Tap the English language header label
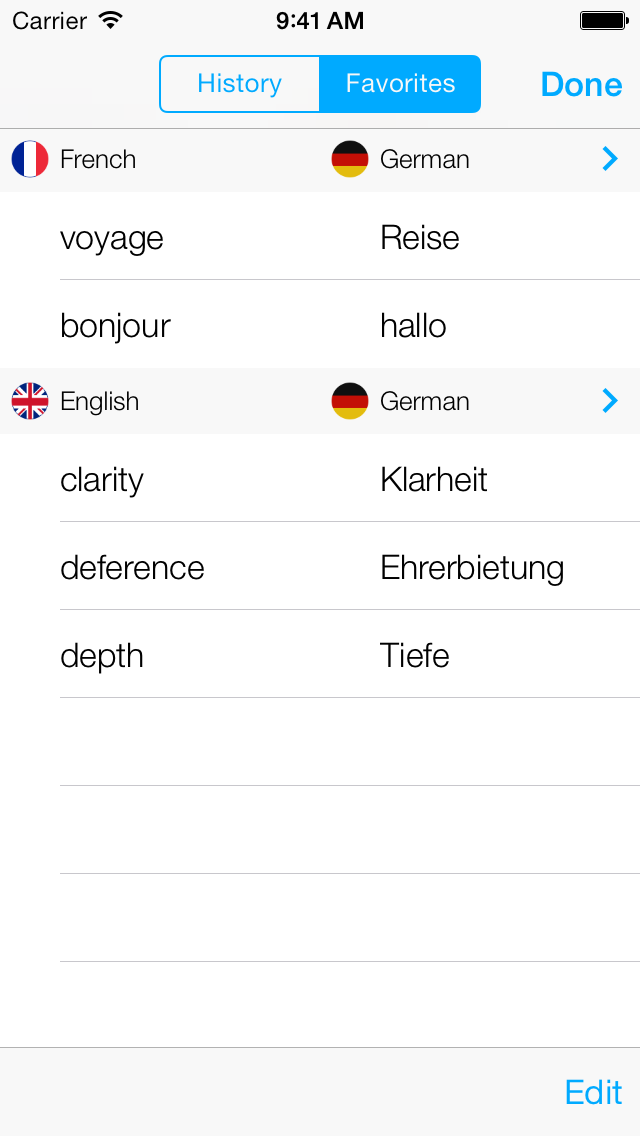Viewport: 640px width, 1136px height. 99,402
